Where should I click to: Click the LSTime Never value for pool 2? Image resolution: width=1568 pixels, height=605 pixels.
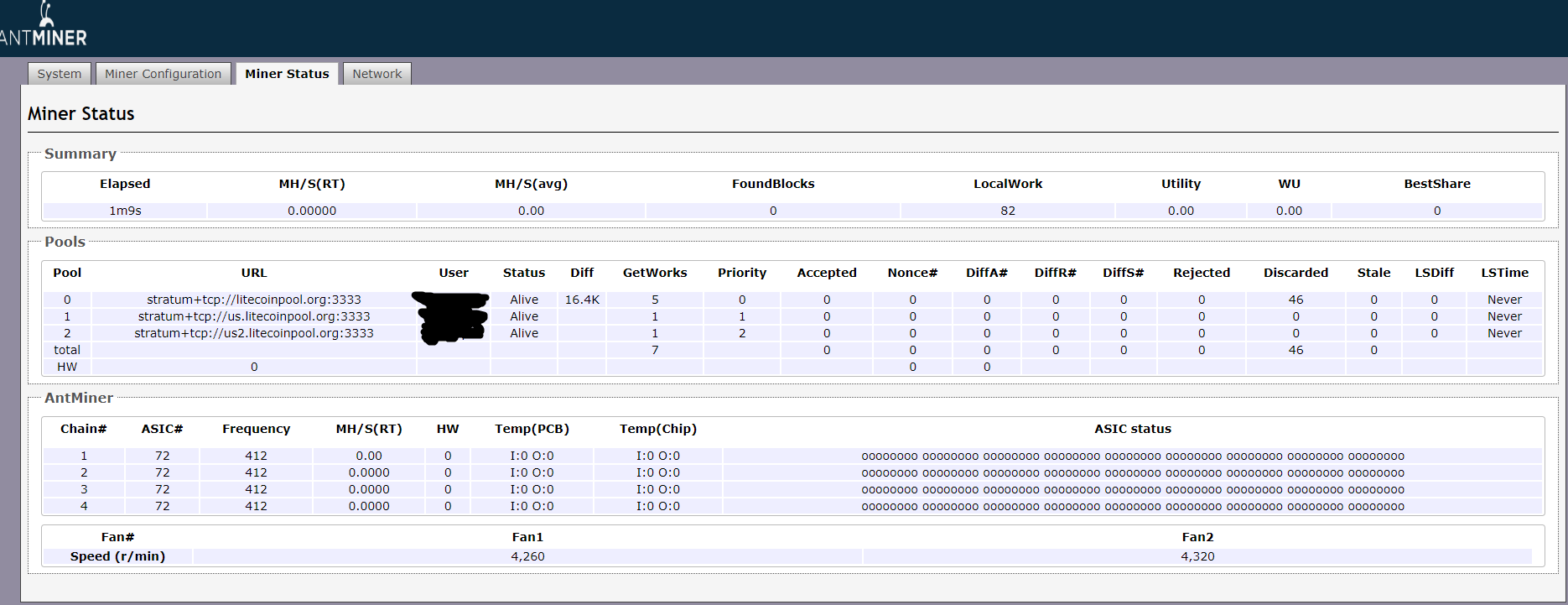pos(1505,333)
